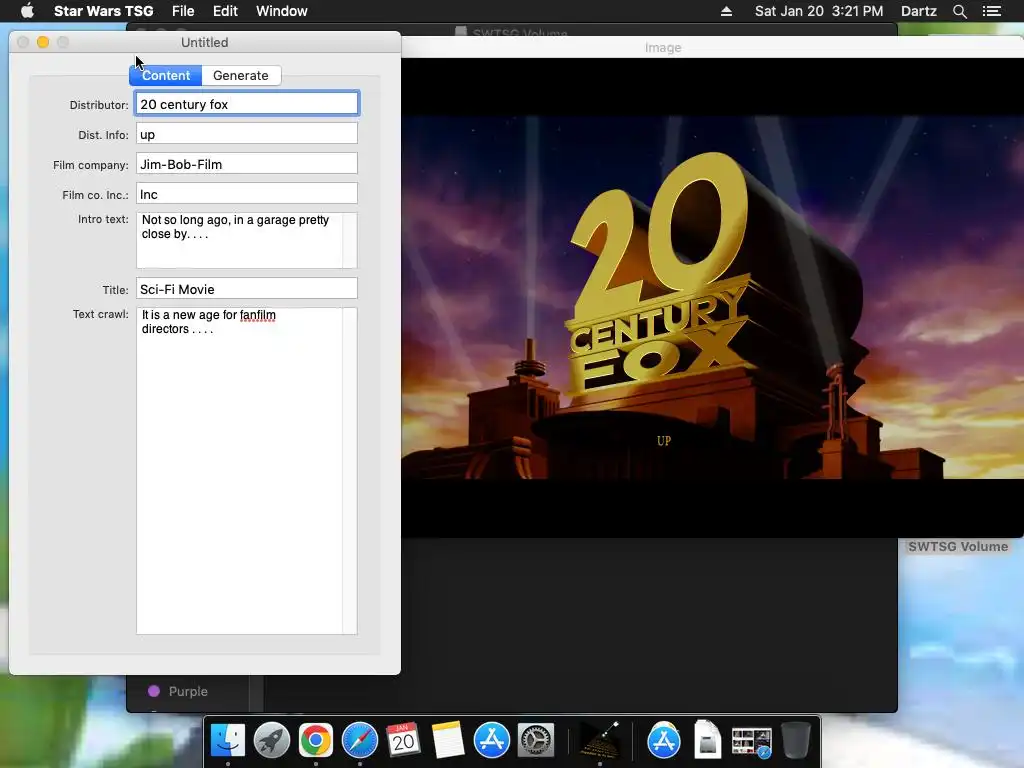Click the eject icon in menu bar
Viewport: 1024px width, 768px height.
click(726, 11)
